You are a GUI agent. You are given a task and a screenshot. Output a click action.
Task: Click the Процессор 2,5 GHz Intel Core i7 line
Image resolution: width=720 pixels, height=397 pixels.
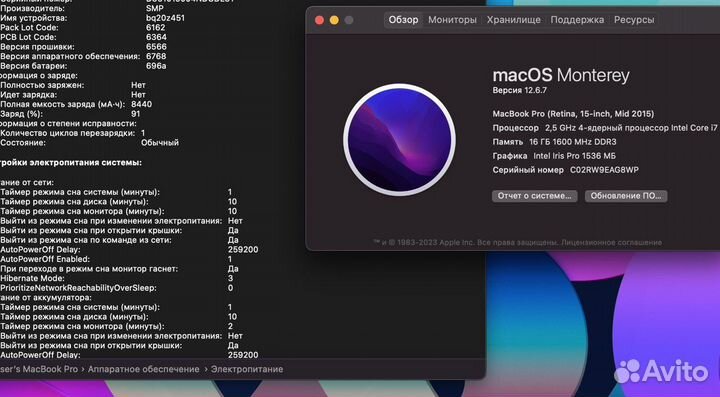pos(605,128)
